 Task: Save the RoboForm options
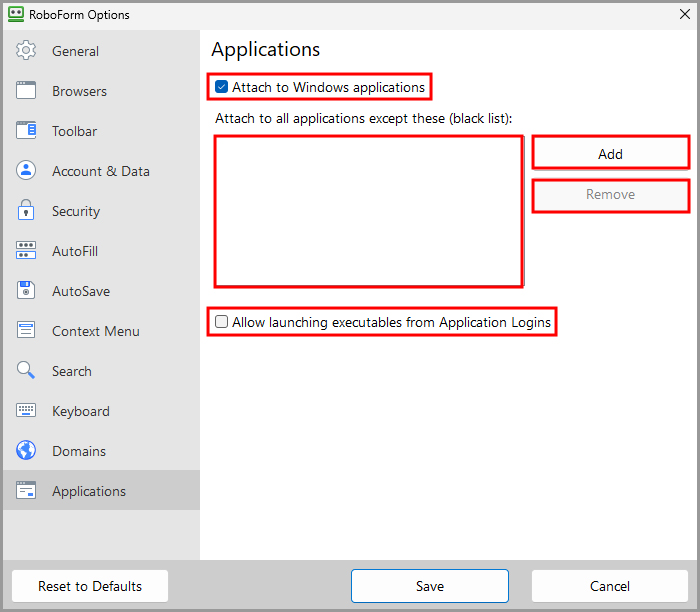(429, 586)
